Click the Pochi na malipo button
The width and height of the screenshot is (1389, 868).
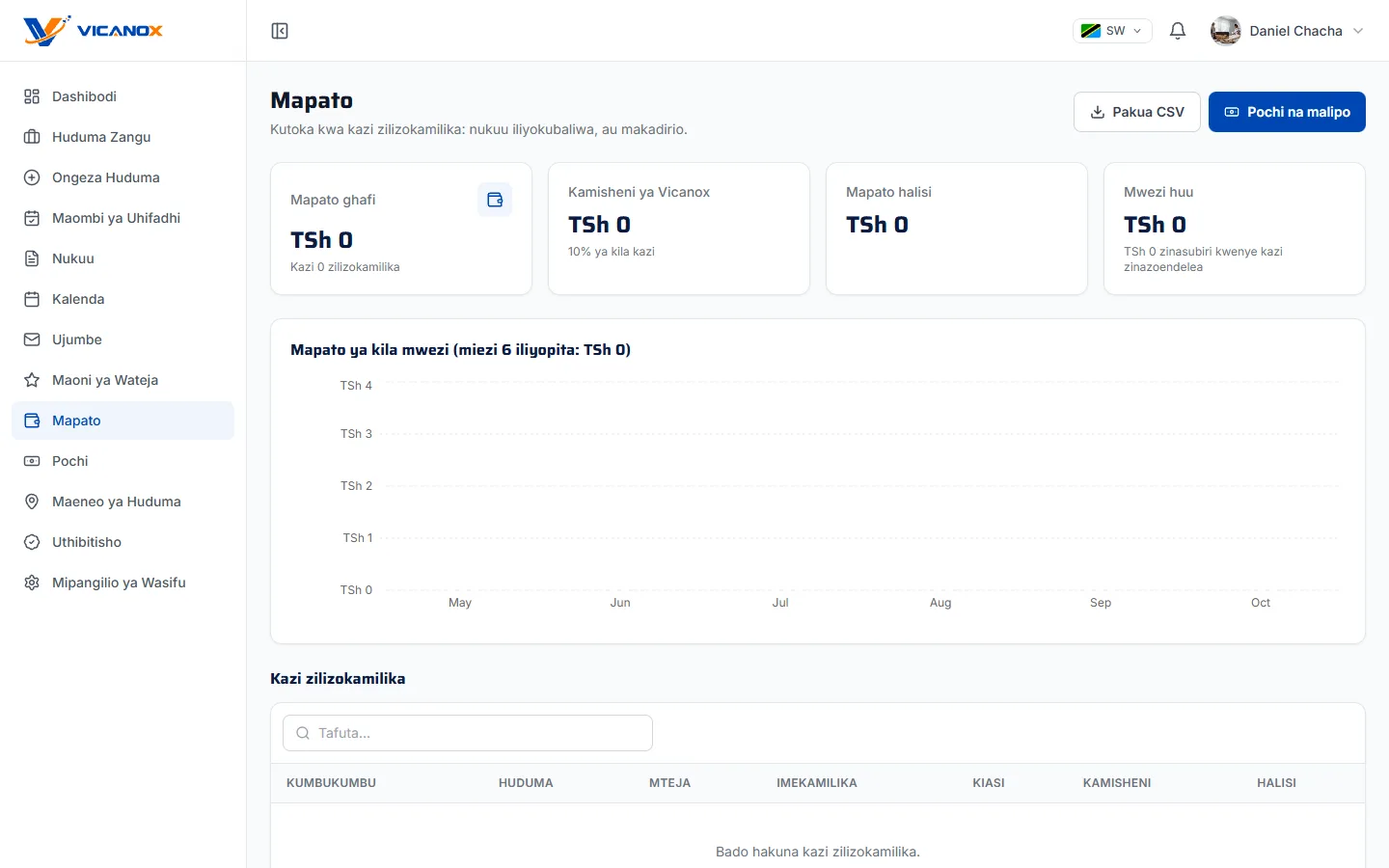coord(1287,112)
